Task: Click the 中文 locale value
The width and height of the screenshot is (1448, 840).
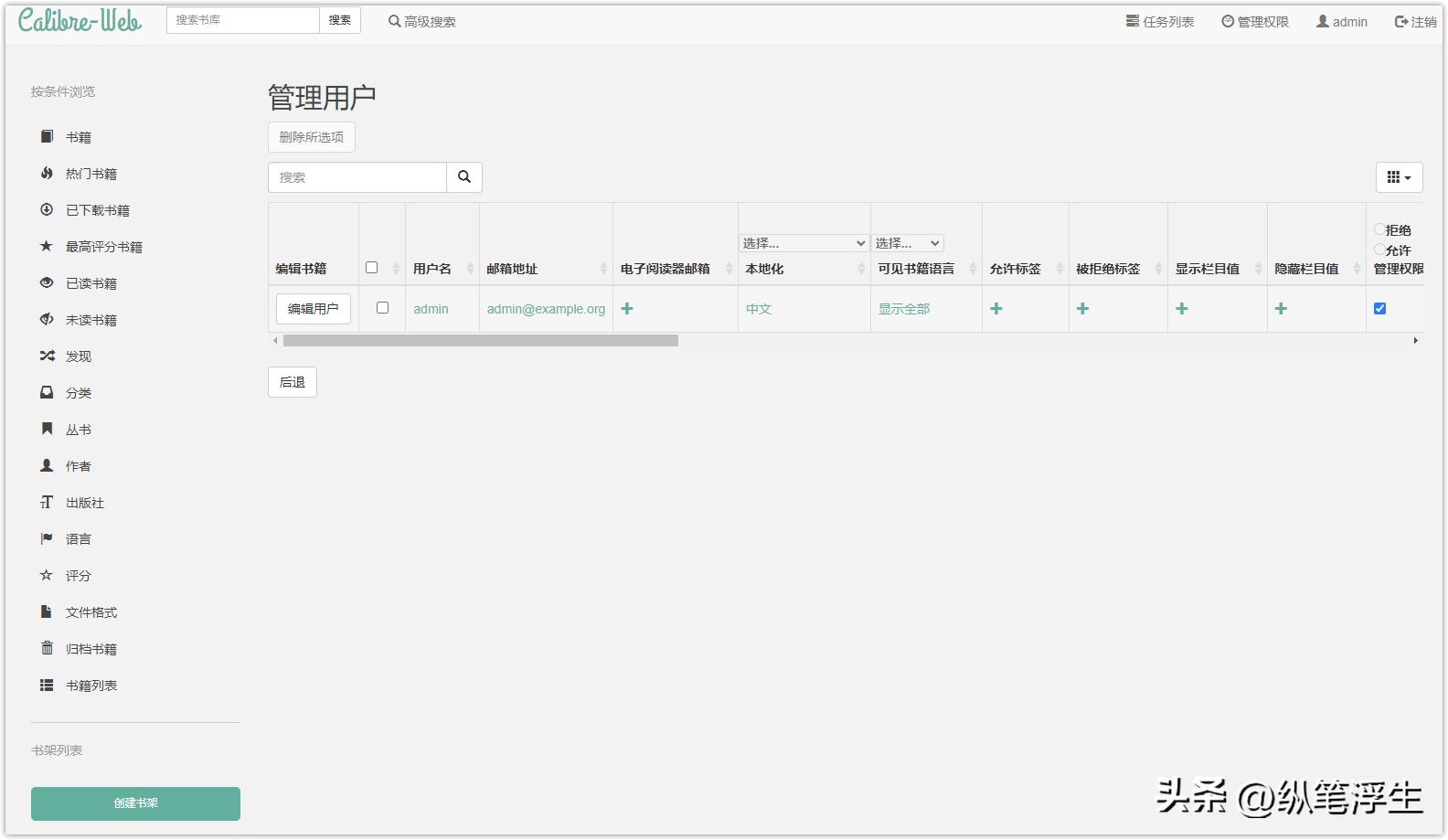Action: click(x=759, y=309)
